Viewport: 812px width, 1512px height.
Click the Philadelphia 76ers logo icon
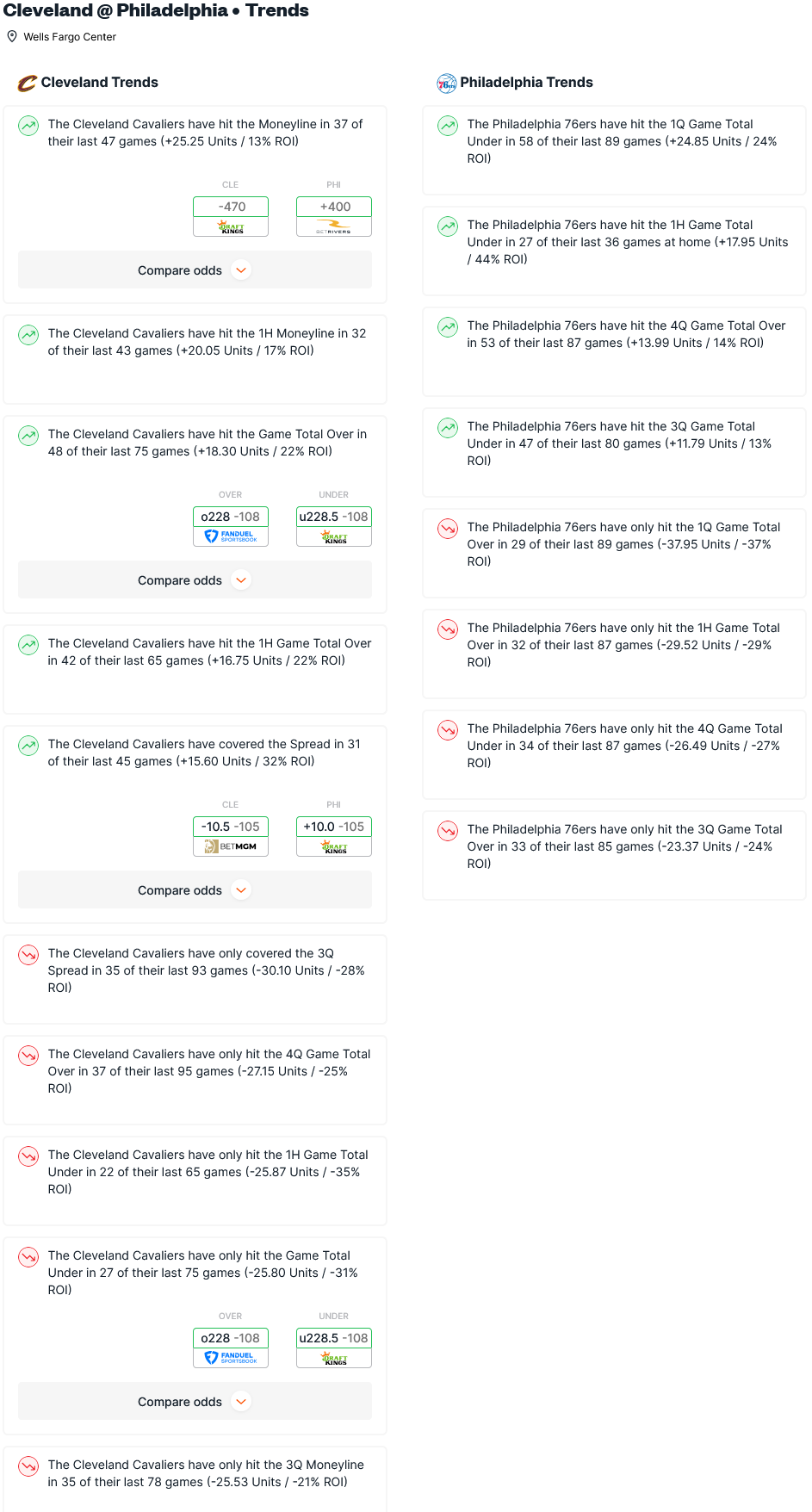coord(446,83)
